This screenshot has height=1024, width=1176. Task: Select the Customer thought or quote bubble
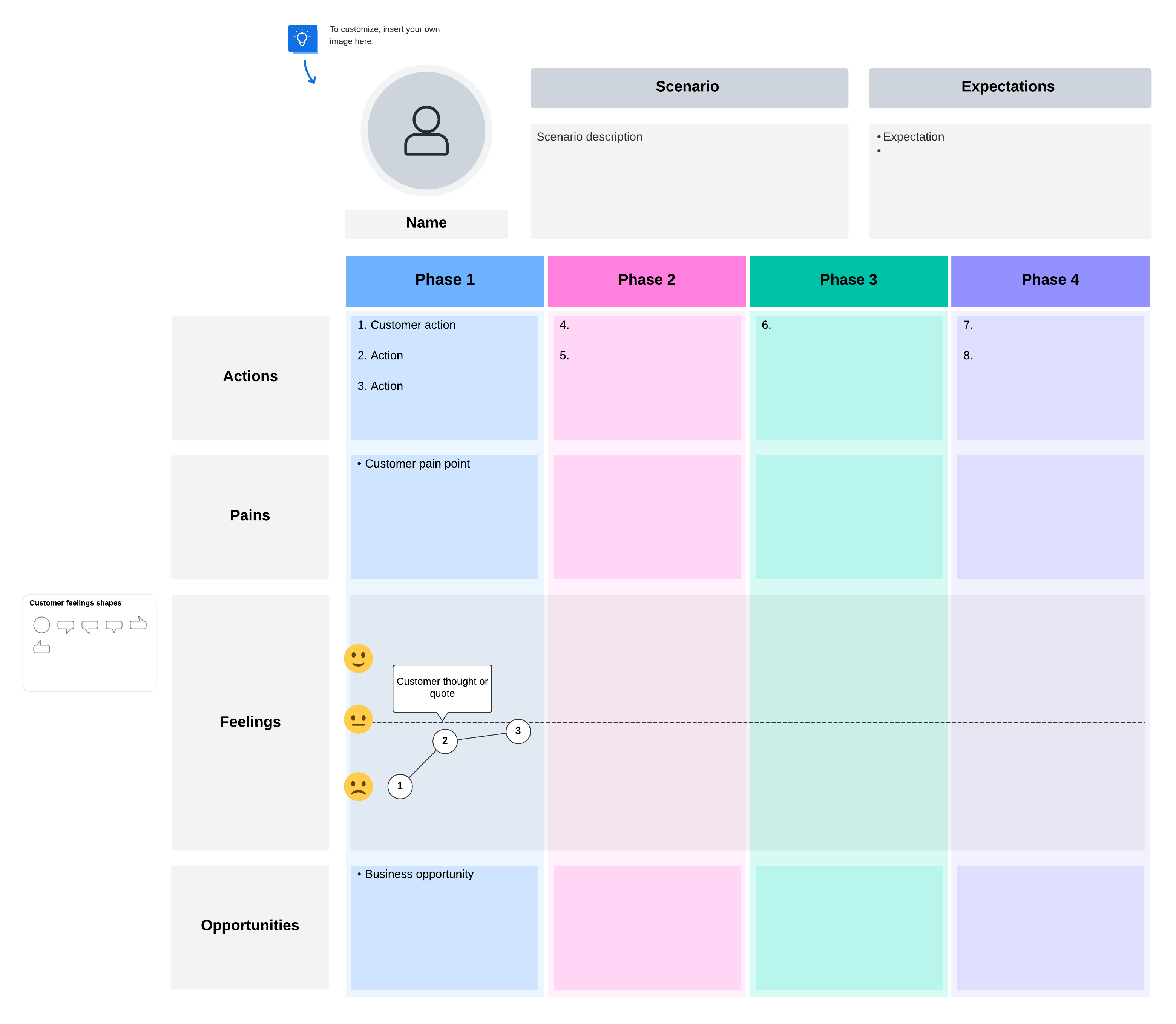(x=442, y=688)
